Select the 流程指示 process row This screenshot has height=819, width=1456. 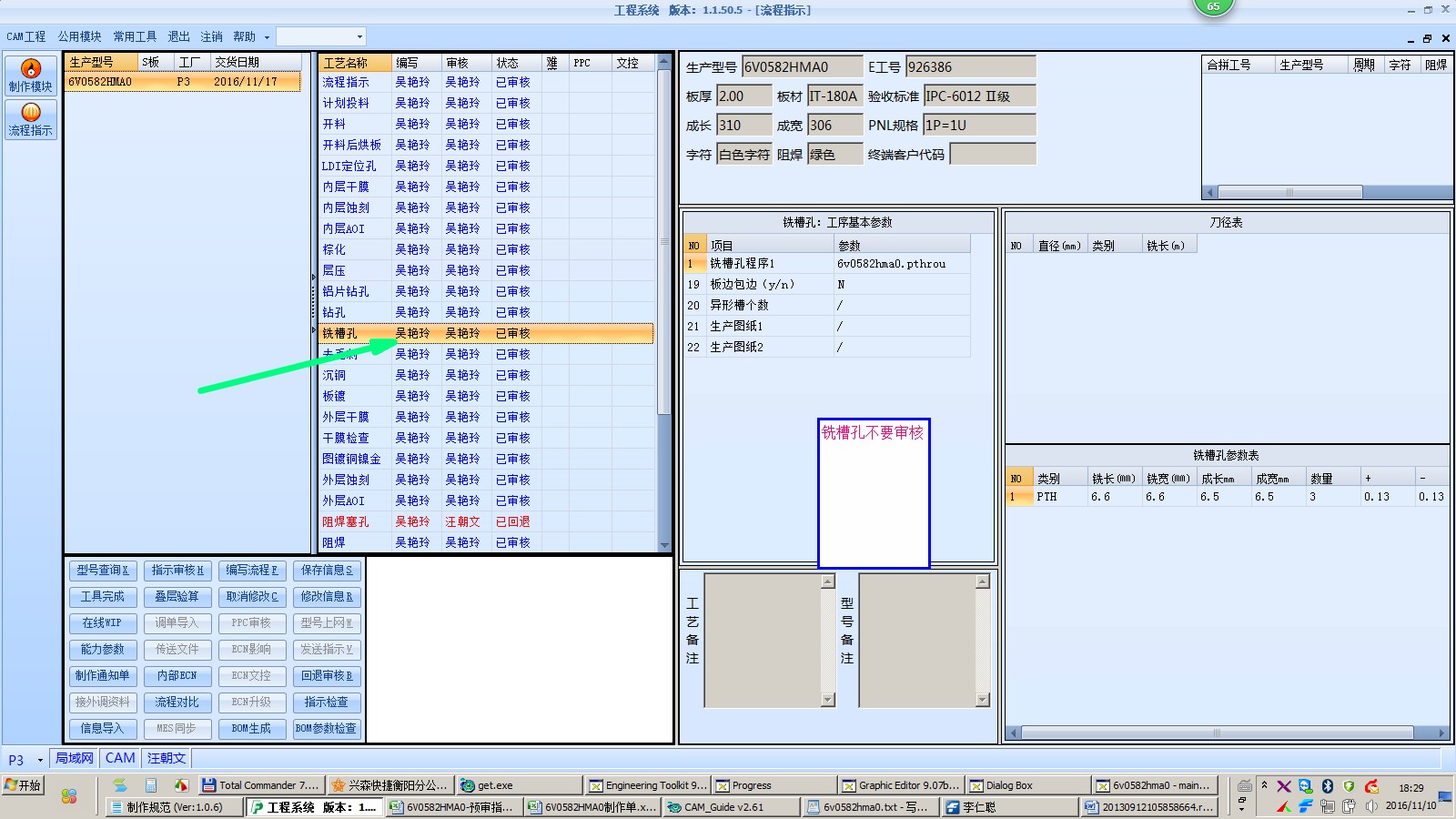[487, 82]
